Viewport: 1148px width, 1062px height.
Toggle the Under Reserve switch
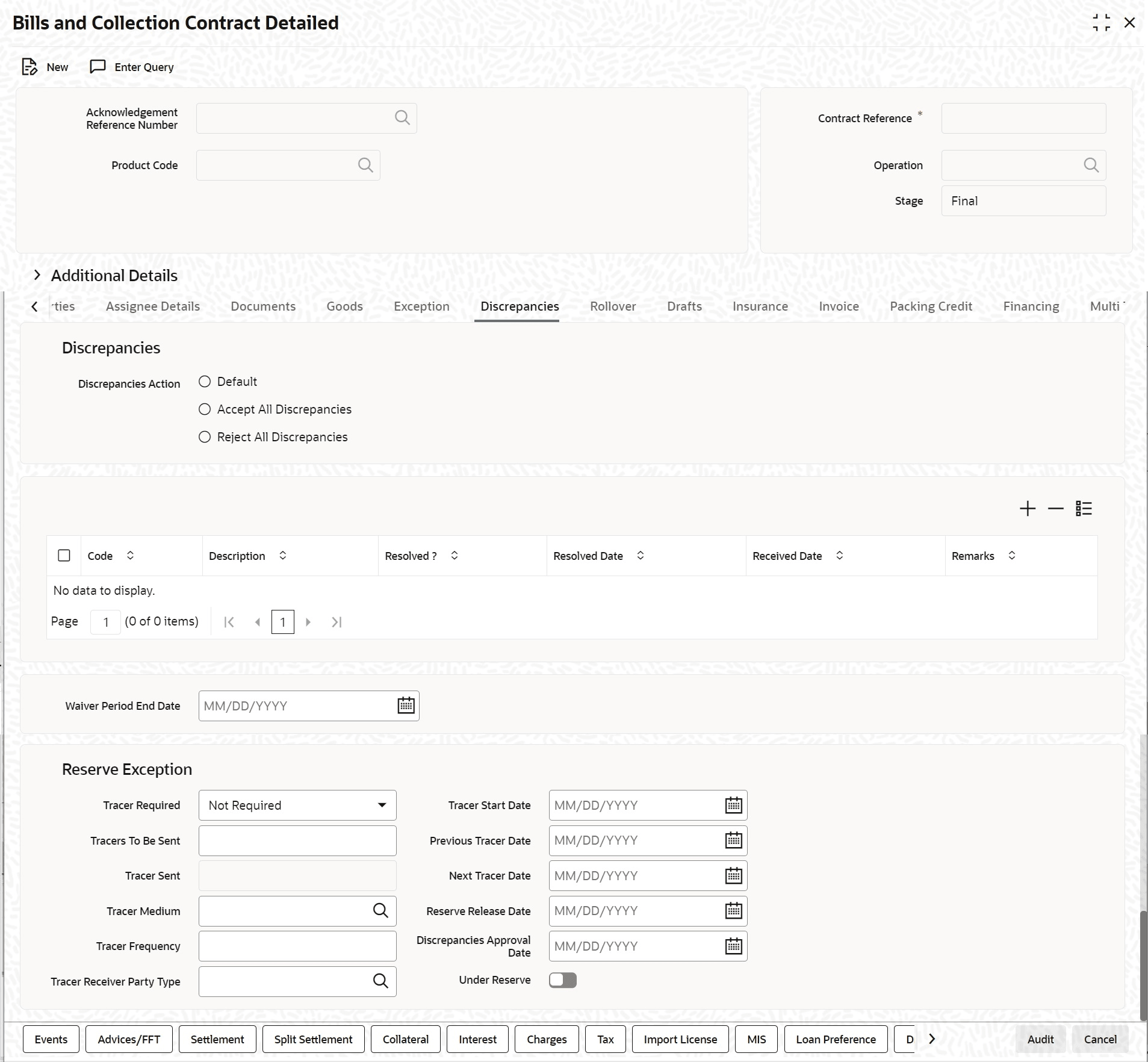pos(563,980)
